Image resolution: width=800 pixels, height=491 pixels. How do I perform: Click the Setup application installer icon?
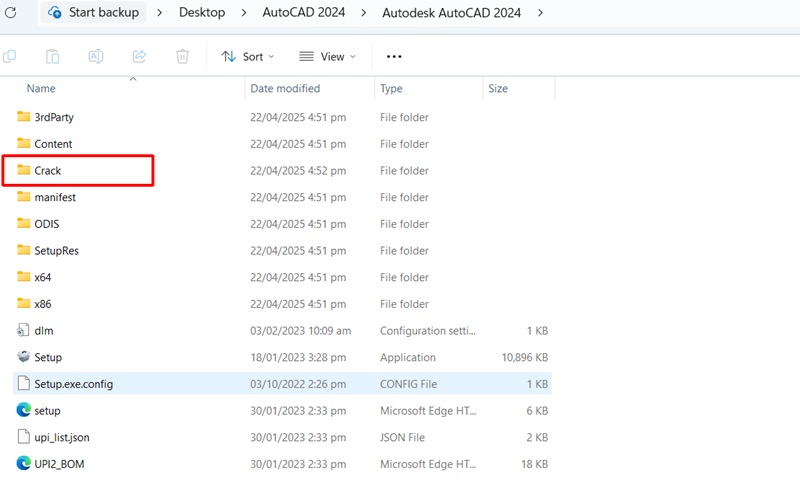click(x=23, y=356)
